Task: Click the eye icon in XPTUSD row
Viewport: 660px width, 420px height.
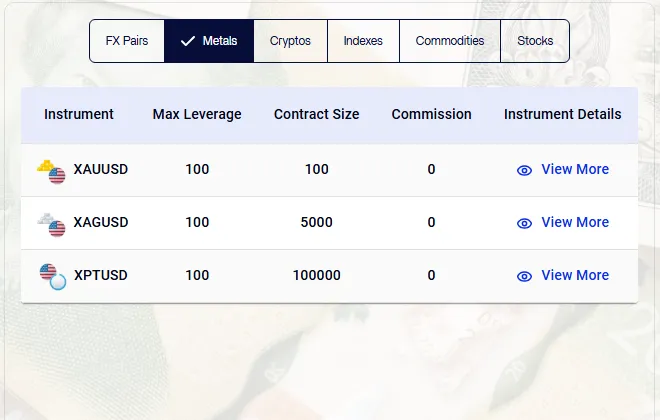Action: (524, 276)
